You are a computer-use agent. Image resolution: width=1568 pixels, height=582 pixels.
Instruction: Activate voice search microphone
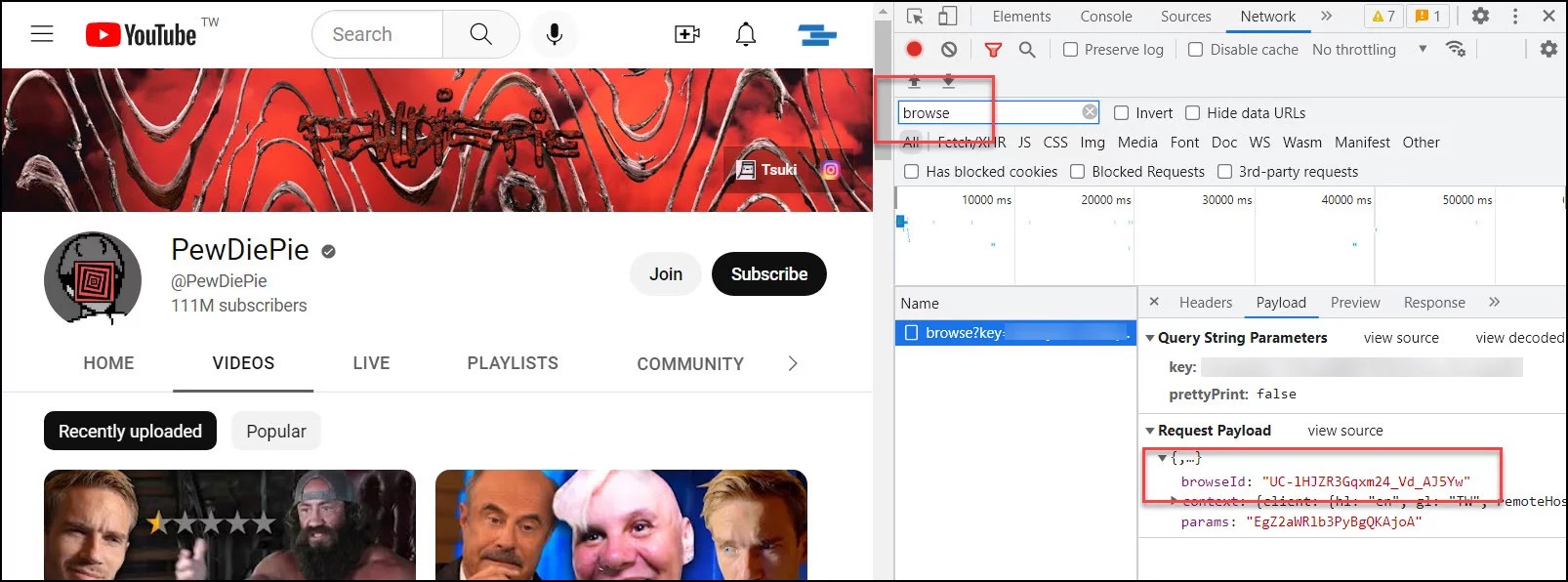tap(555, 34)
